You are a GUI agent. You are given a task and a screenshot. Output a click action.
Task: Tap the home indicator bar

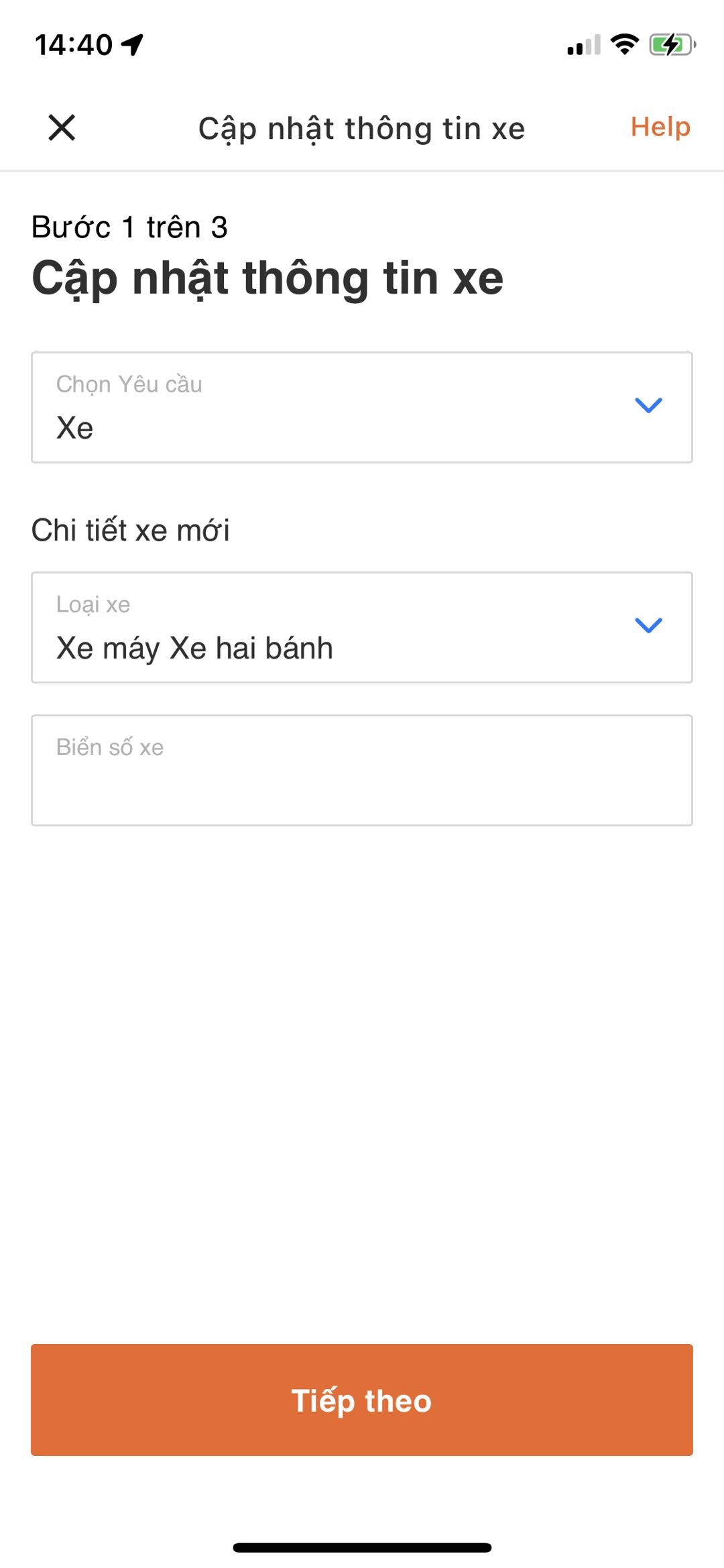[362, 1547]
